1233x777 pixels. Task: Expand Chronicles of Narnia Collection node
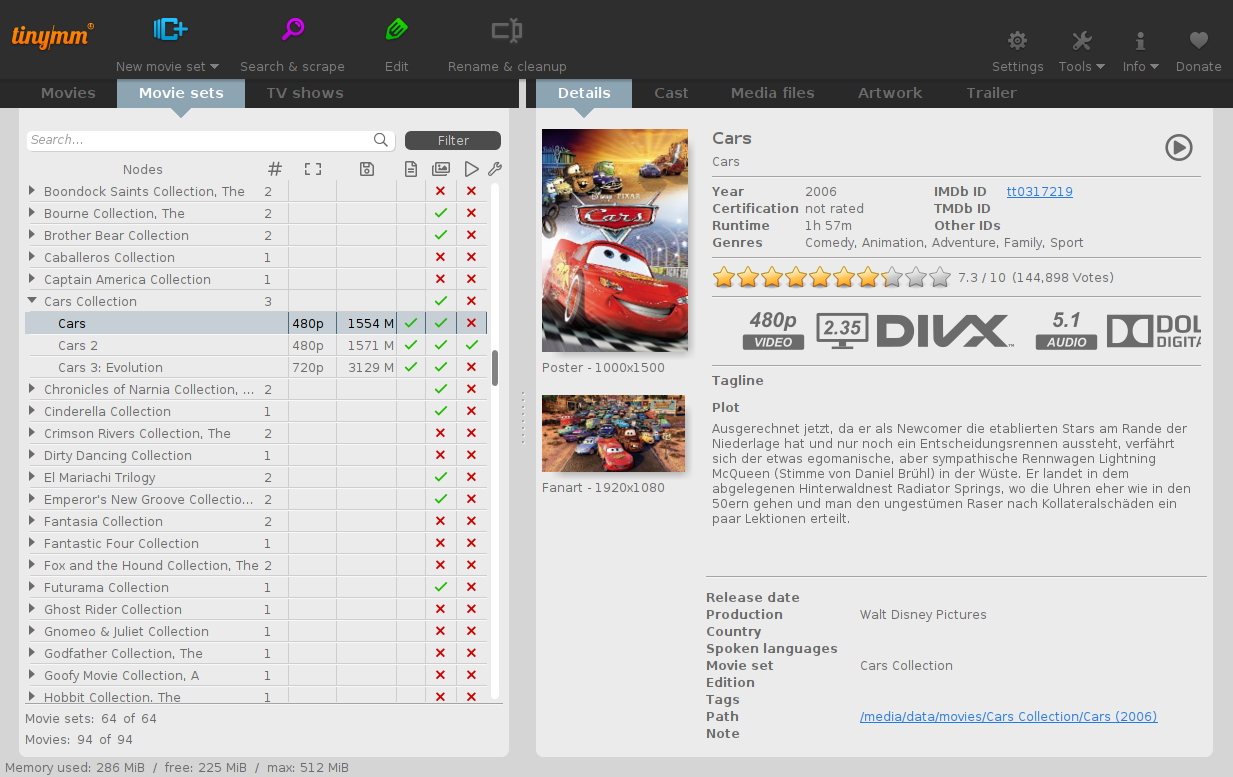(32, 389)
